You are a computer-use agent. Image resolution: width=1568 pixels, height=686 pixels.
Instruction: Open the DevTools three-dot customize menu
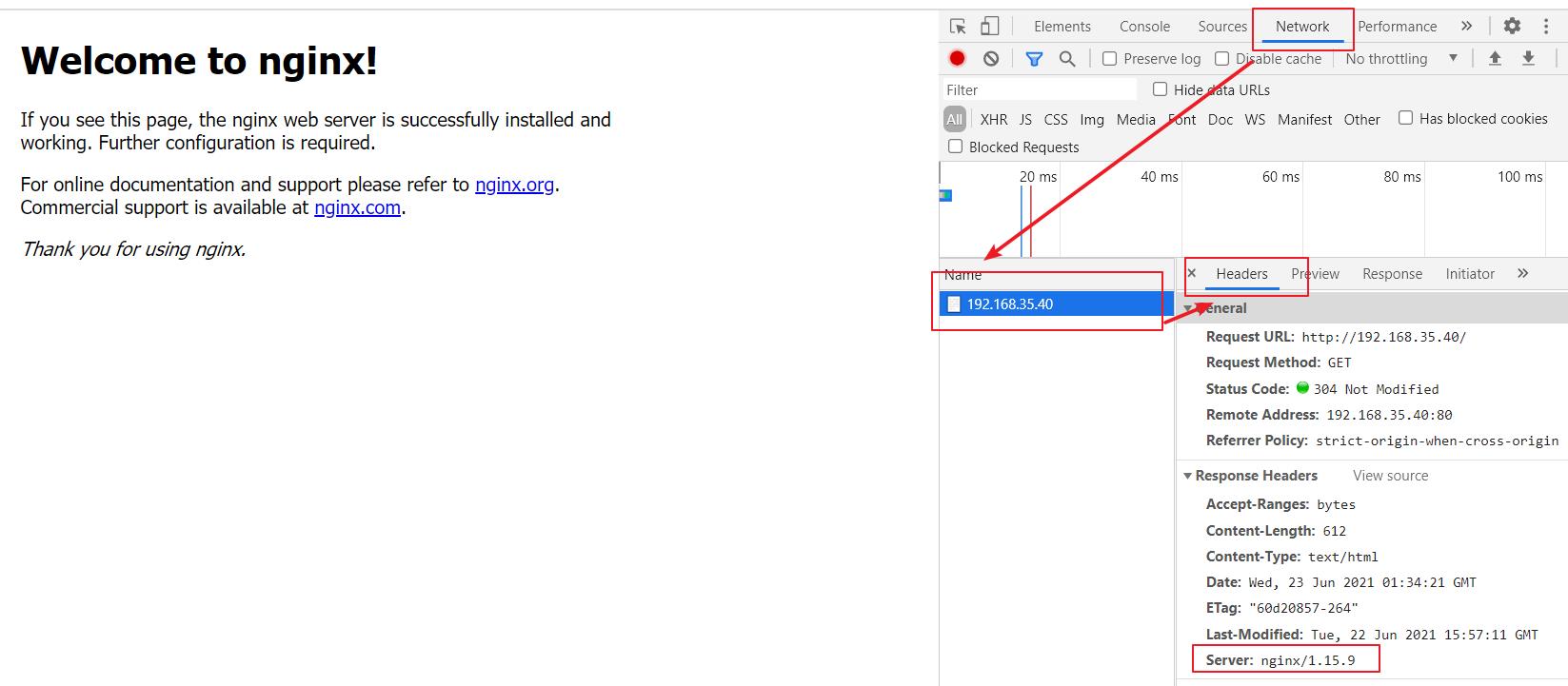point(1546,27)
